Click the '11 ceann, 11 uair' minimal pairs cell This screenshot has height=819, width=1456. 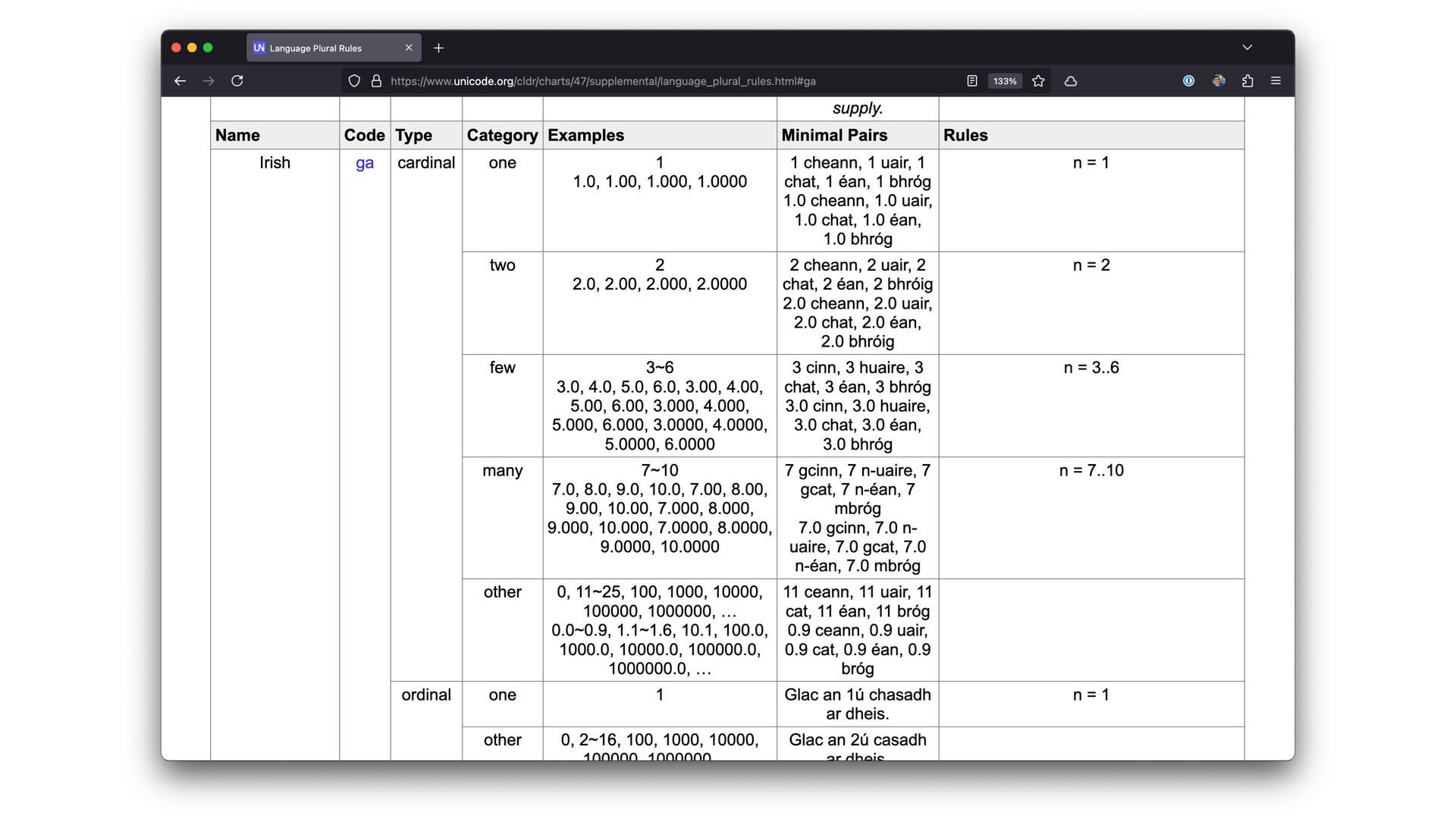point(858,630)
